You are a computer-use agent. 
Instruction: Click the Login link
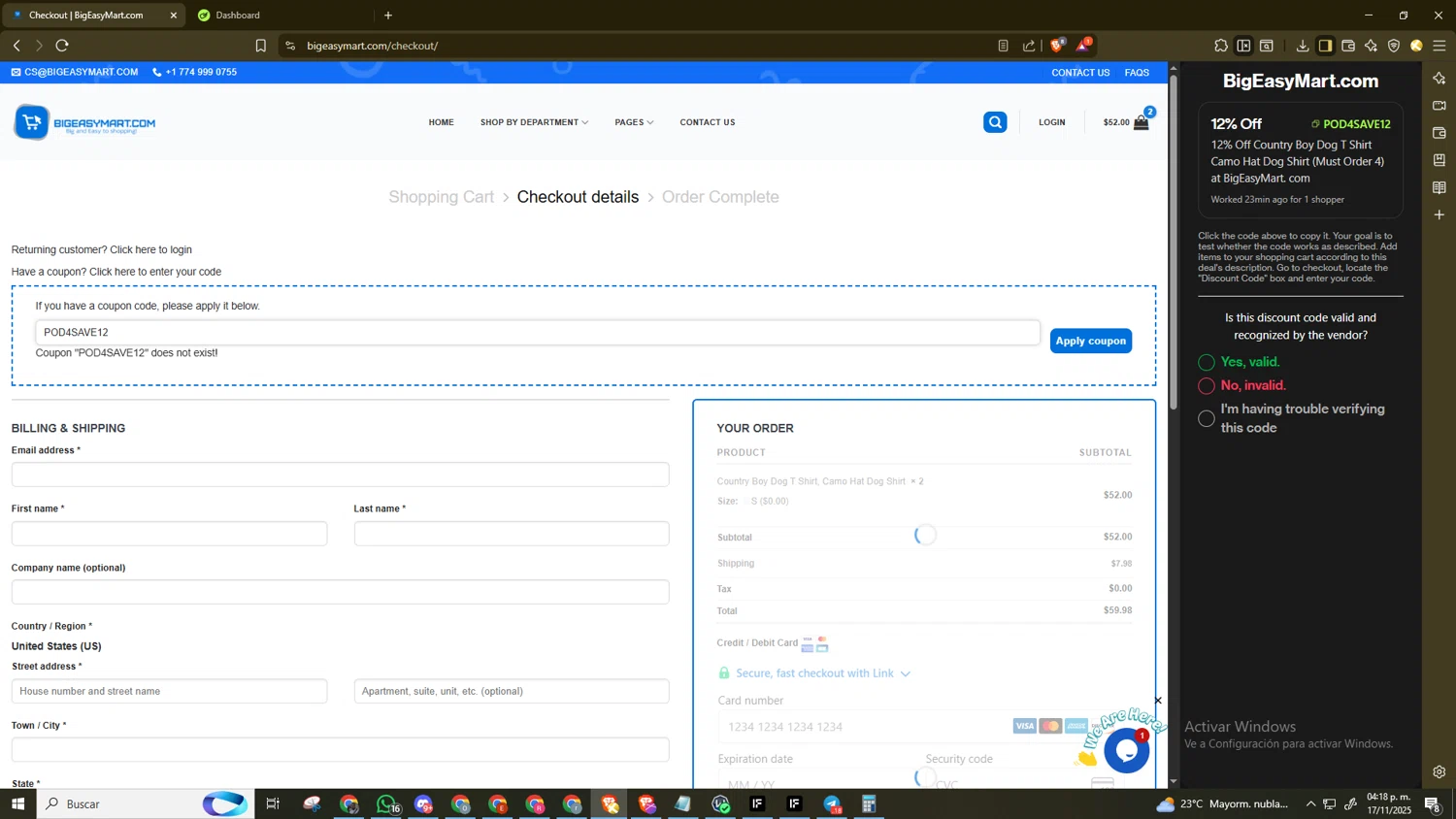tap(1052, 122)
